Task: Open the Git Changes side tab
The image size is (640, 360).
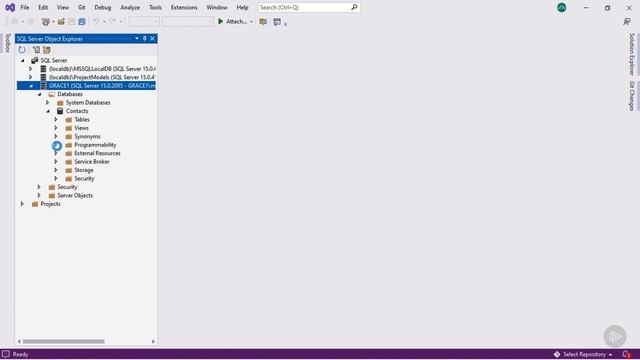Action: click(631, 96)
